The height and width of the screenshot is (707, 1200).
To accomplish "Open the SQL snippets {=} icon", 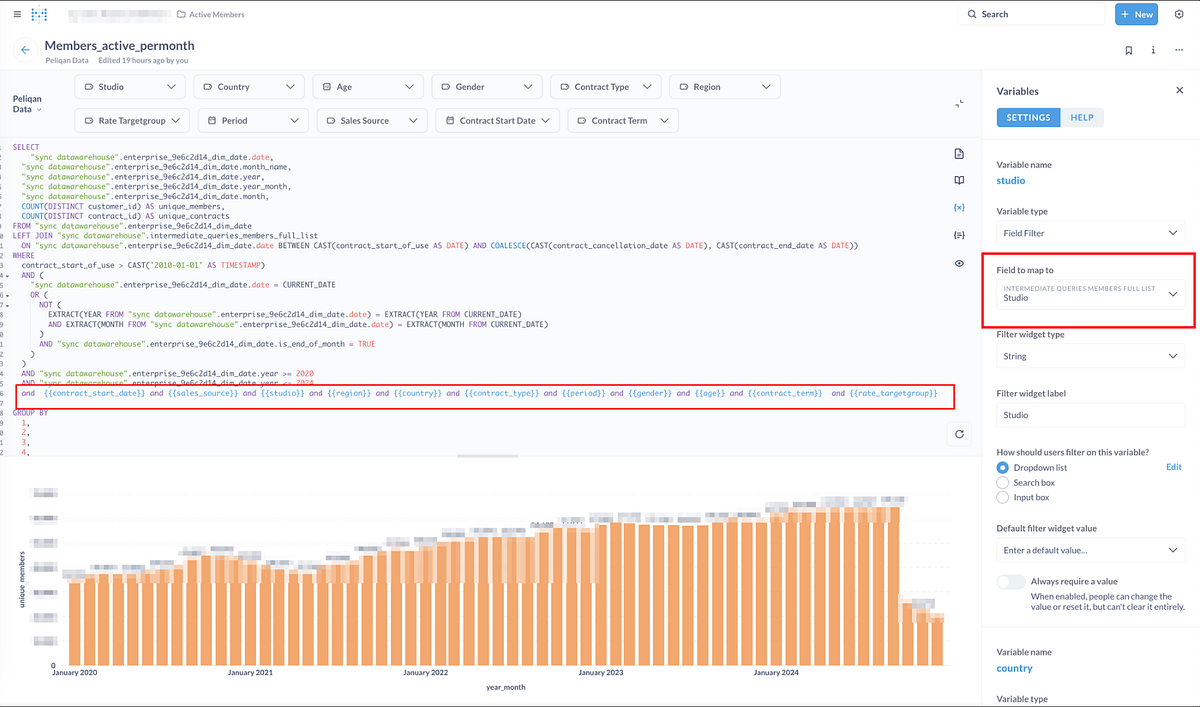I will click(x=959, y=233).
